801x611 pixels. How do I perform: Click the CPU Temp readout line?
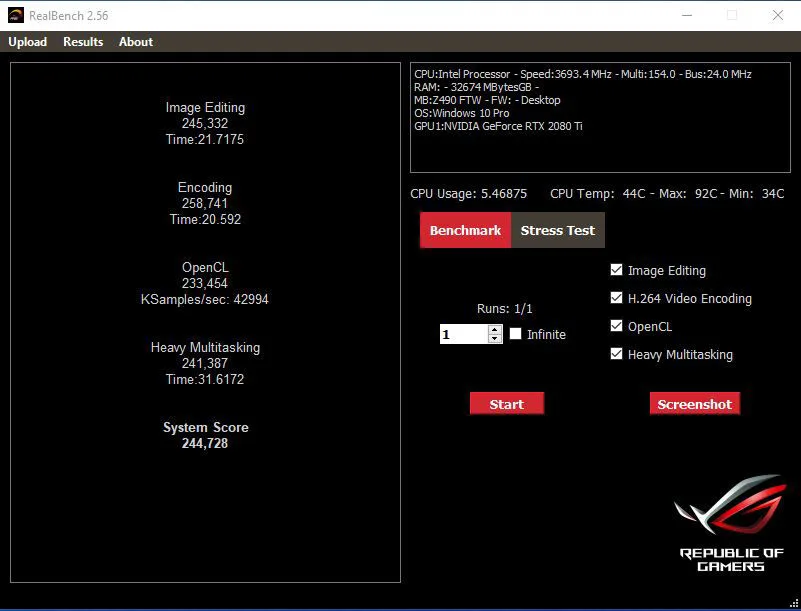tap(667, 194)
